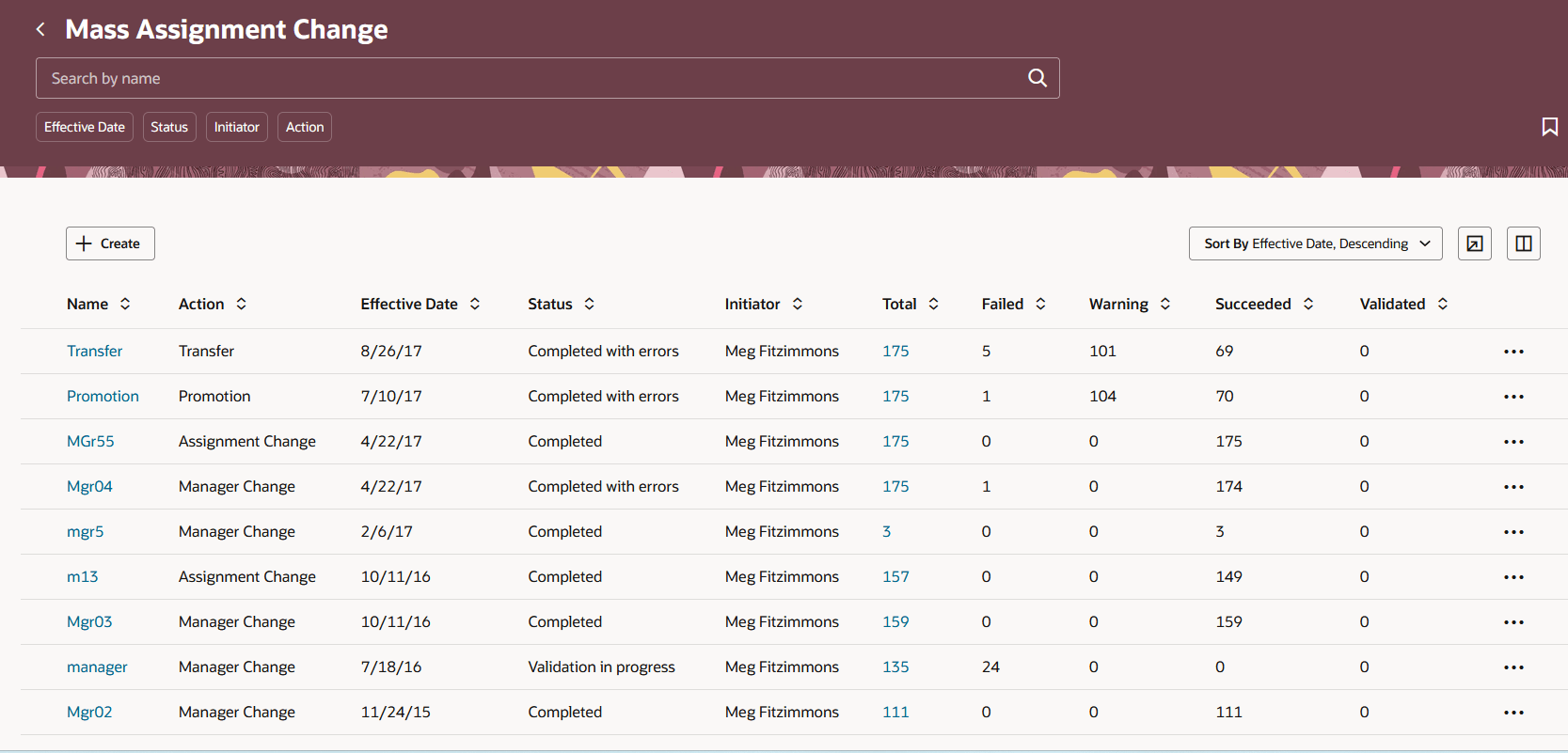Open row actions menu for Transfer
Viewport: 1568px width, 753px height.
click(x=1513, y=352)
